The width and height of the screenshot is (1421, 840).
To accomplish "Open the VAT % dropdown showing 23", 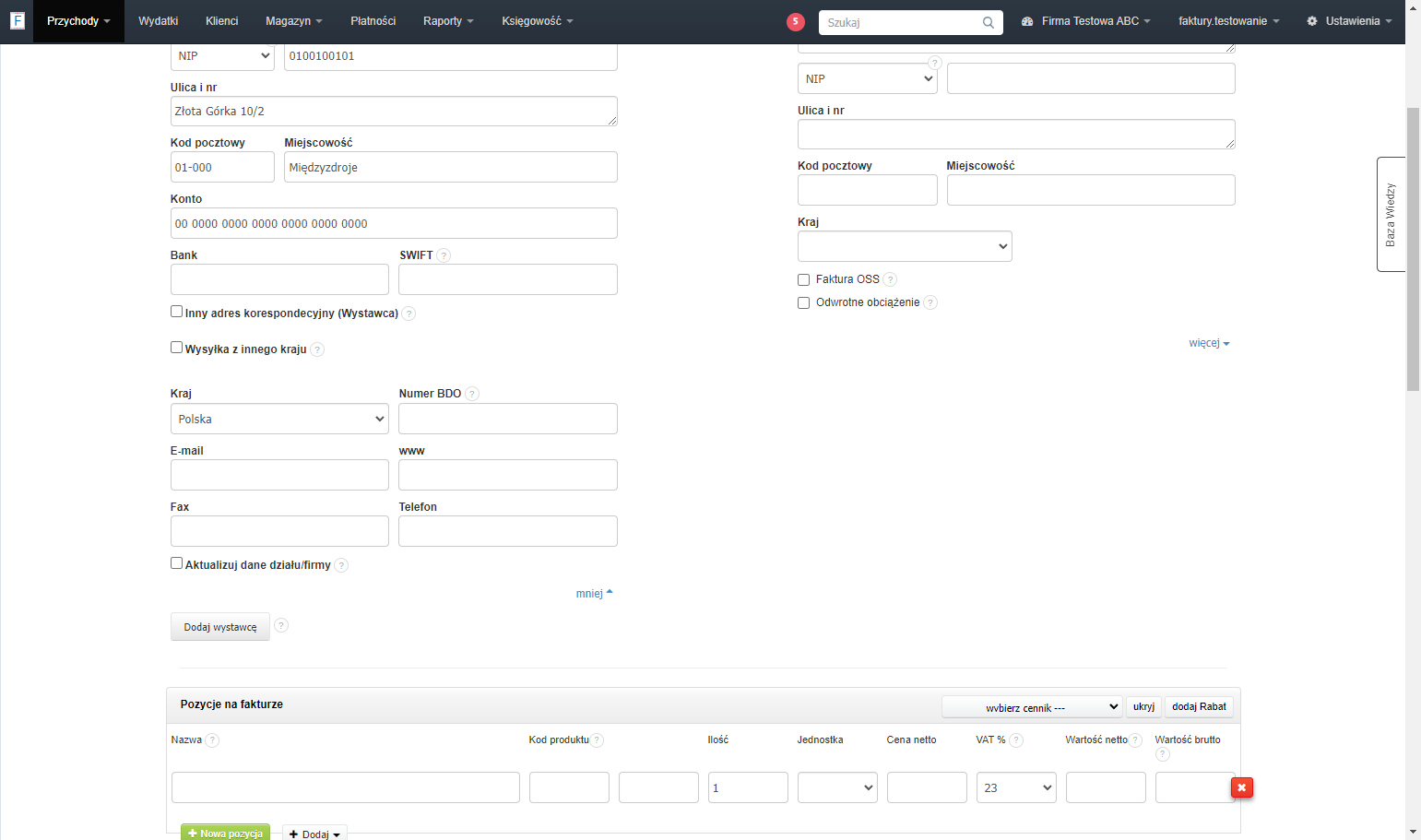I will point(1016,787).
